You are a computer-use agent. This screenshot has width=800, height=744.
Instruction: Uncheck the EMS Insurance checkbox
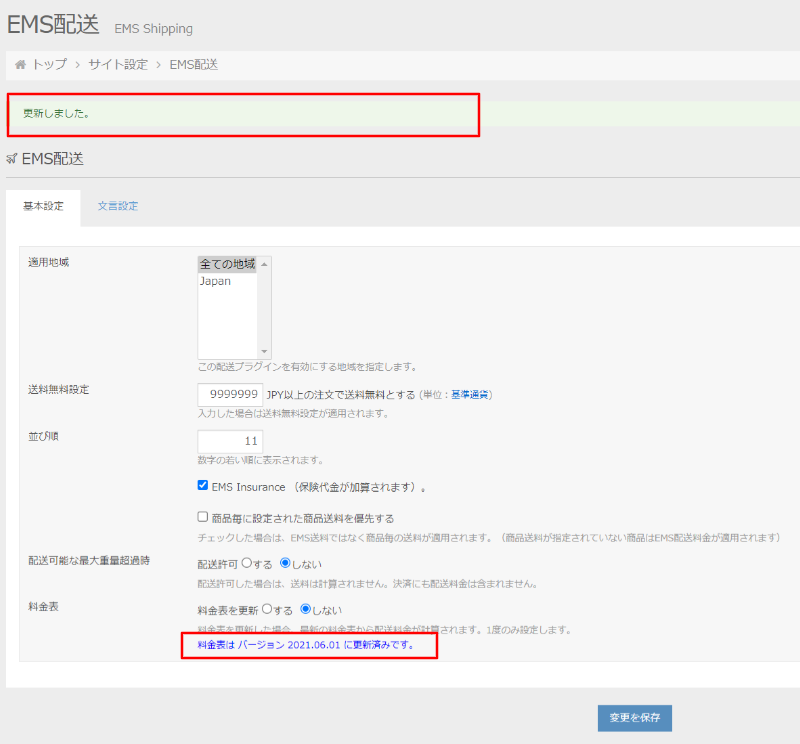[x=203, y=487]
